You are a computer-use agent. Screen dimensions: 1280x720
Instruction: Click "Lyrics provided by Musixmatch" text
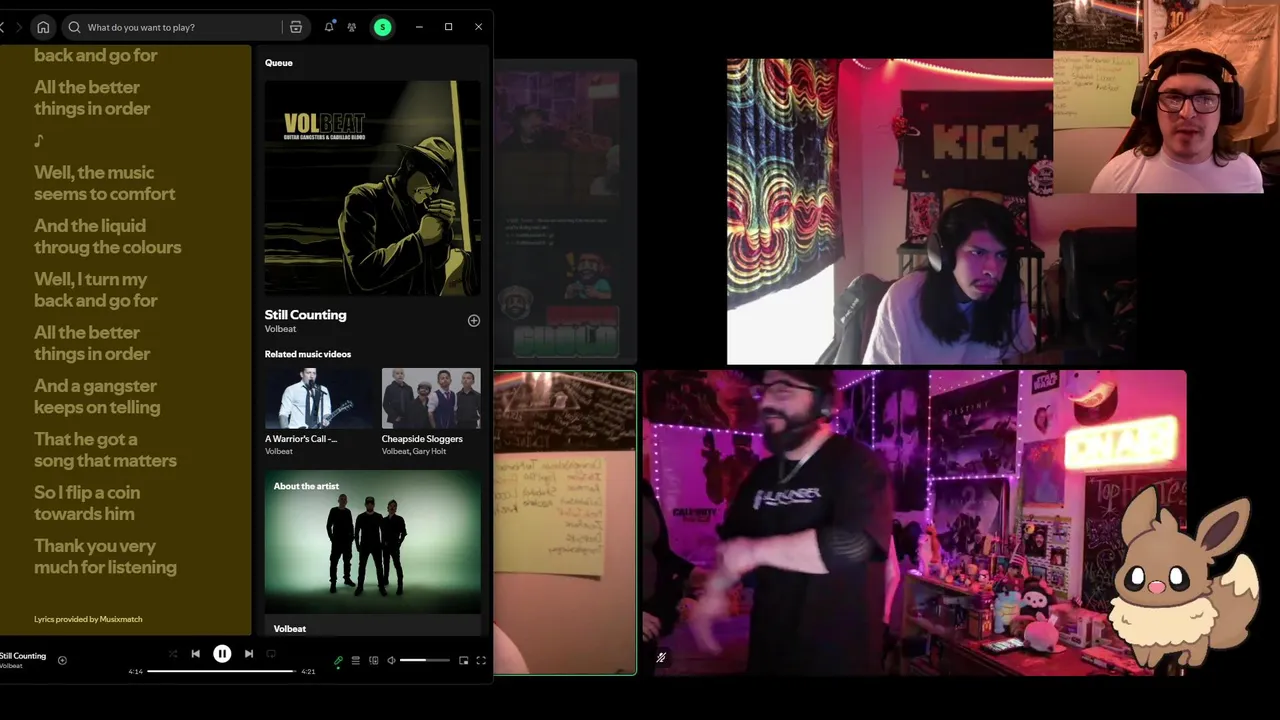(x=88, y=619)
